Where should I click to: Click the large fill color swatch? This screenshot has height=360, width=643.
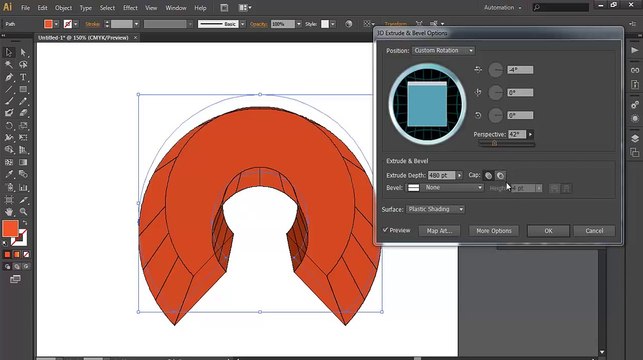tap(10, 228)
